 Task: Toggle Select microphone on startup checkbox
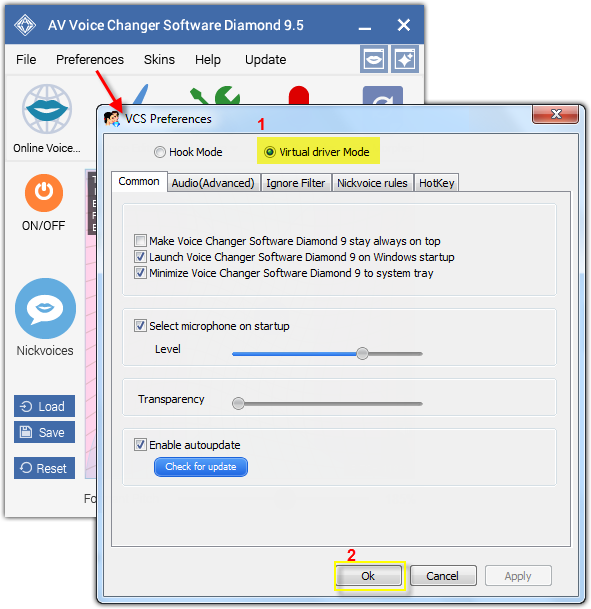[140, 325]
